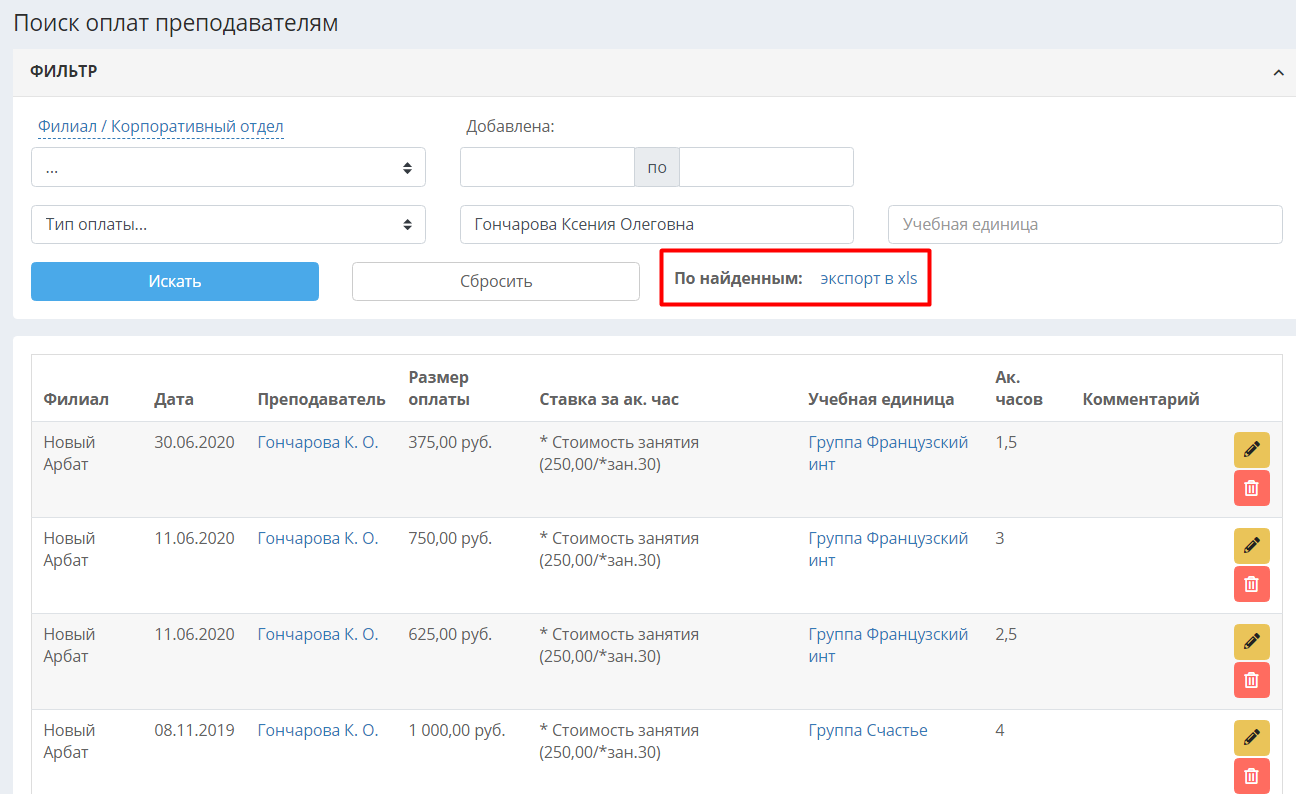
Task: Open Группа Счастье study unit link
Action: point(868,730)
